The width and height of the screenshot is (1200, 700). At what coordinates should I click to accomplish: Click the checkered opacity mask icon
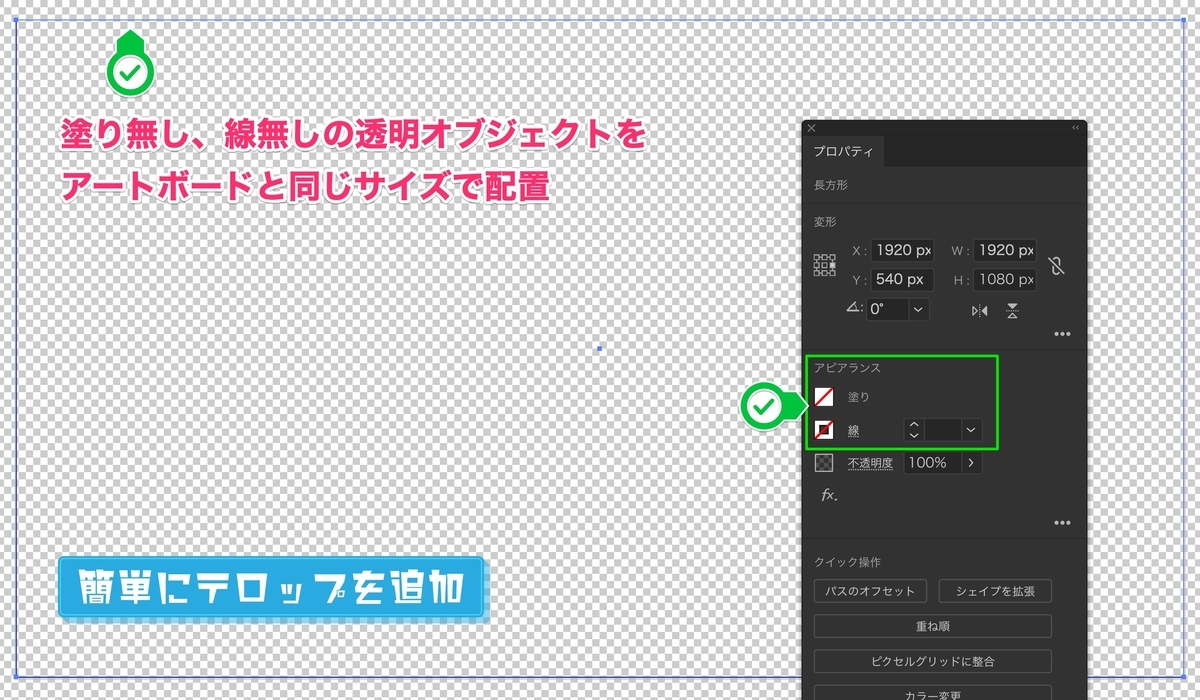pos(825,463)
